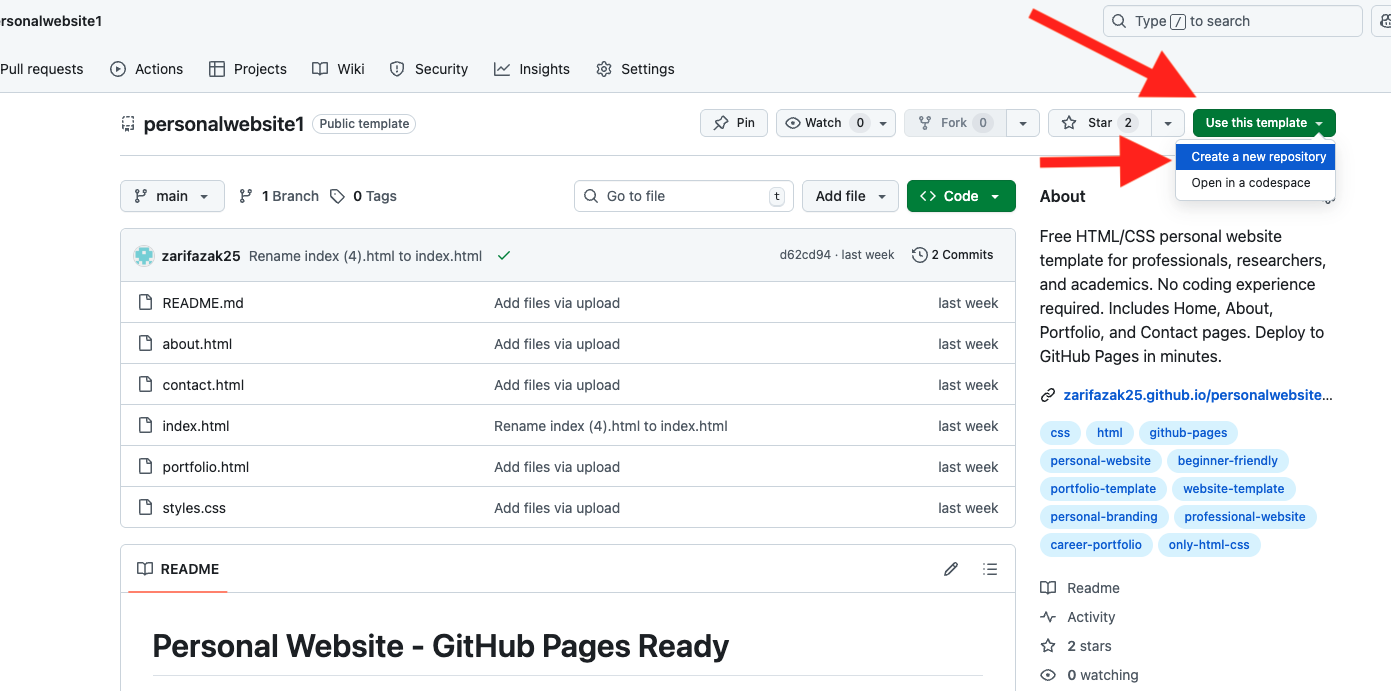Open the Actions tab

147,69
